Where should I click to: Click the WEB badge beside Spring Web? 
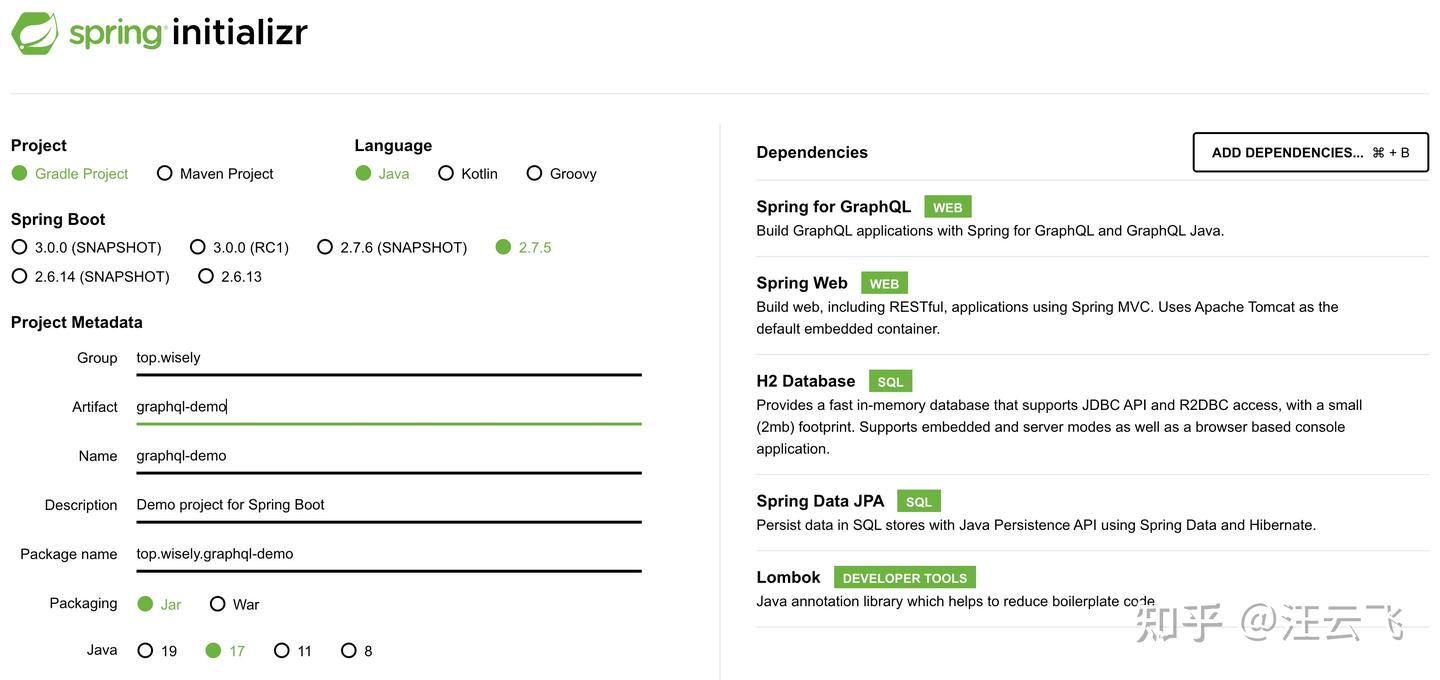click(883, 283)
